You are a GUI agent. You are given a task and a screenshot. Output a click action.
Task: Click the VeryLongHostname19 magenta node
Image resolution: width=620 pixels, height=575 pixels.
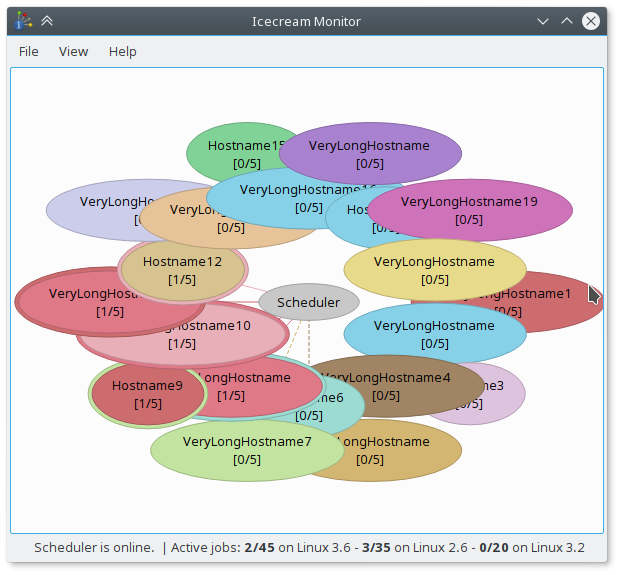pos(469,210)
